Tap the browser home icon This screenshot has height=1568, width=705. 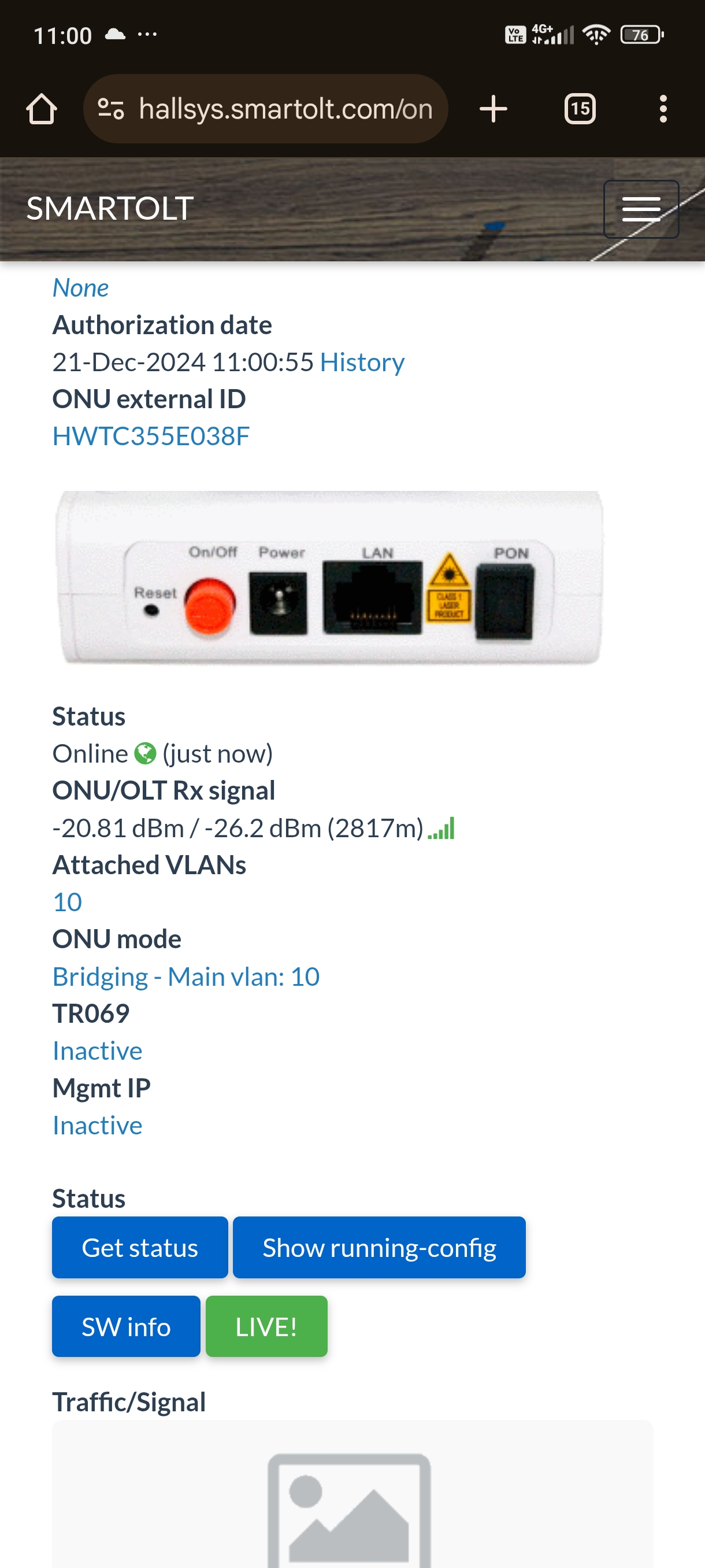[x=42, y=109]
